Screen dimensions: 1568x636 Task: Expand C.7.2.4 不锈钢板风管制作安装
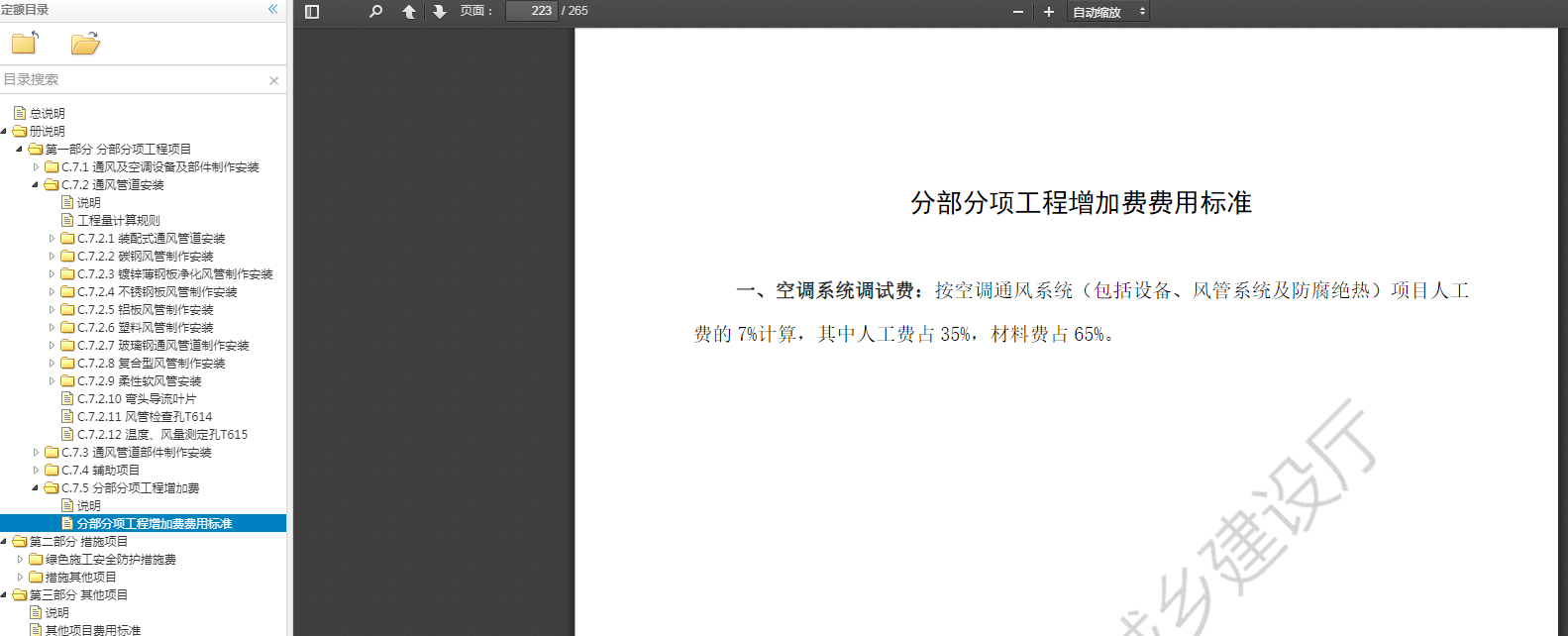click(x=52, y=291)
